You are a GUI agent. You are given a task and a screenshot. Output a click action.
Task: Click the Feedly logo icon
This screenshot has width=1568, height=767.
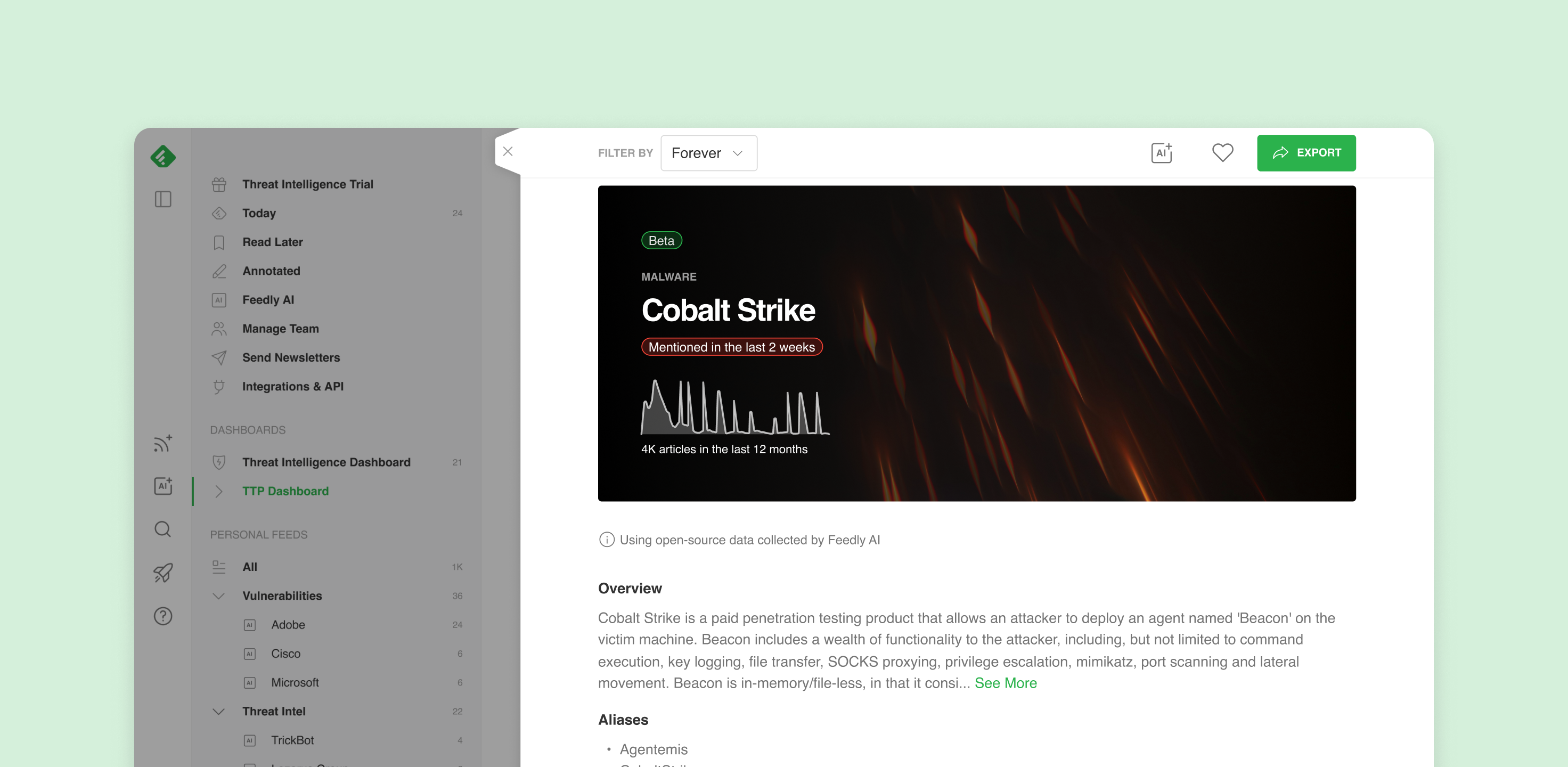(163, 157)
